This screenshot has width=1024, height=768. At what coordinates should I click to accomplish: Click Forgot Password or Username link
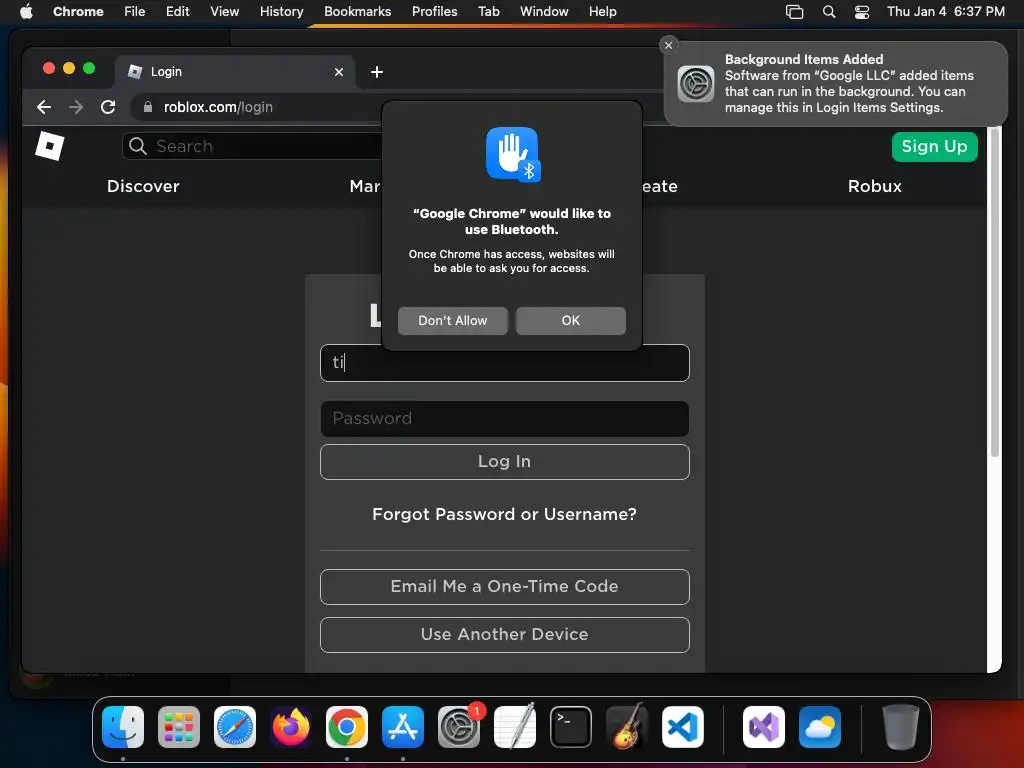click(504, 515)
